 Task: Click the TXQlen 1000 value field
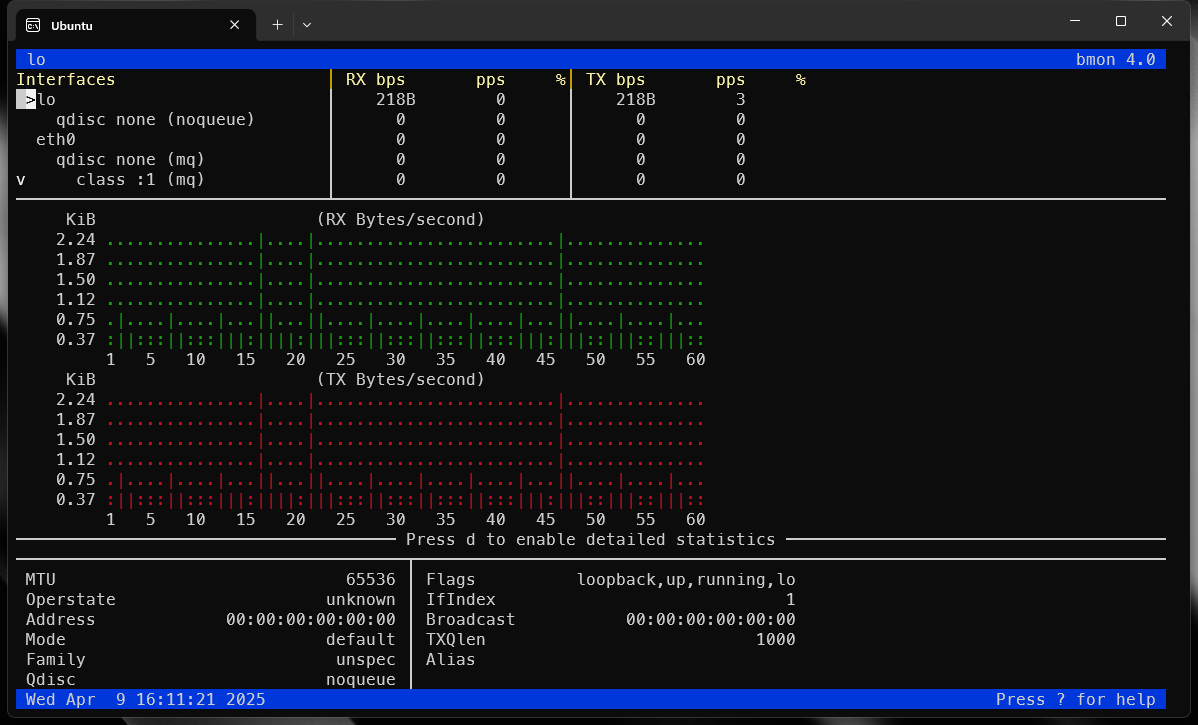click(776, 639)
